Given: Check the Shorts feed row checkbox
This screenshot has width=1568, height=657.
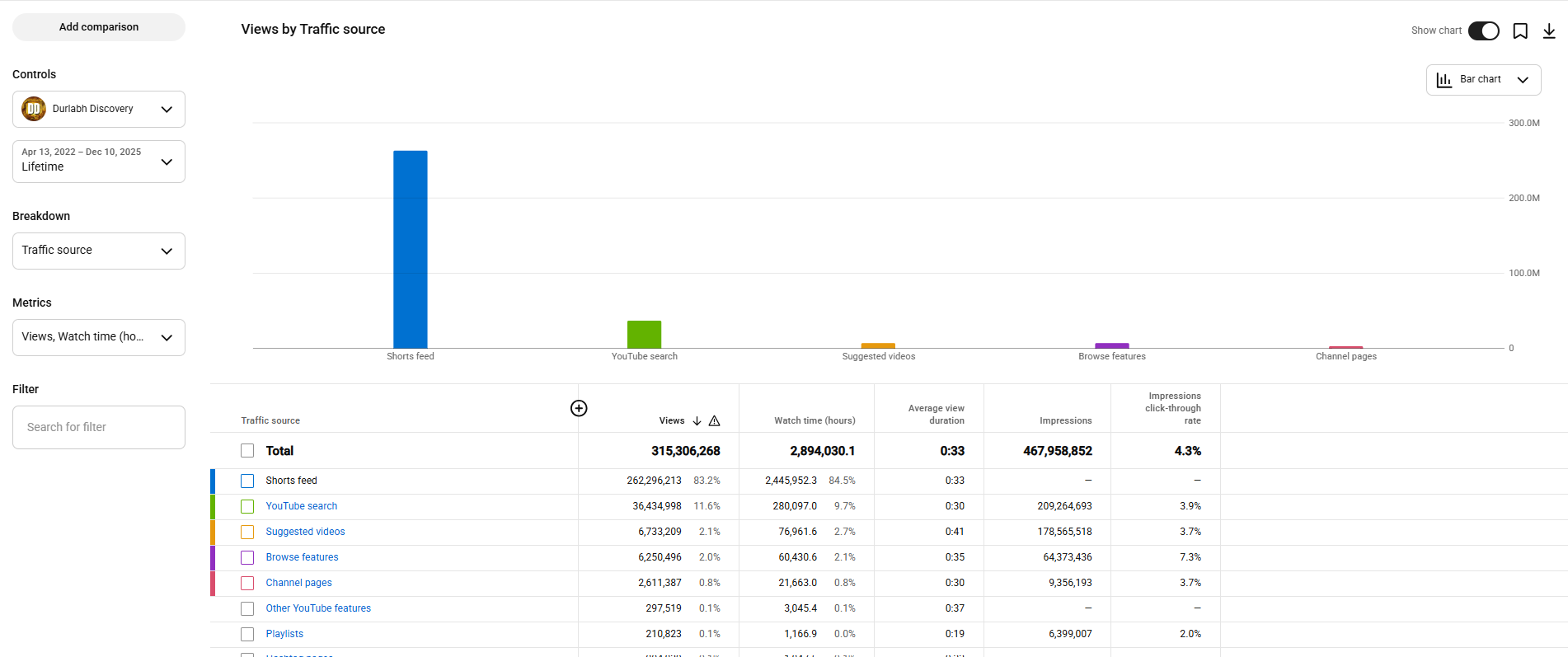Looking at the screenshot, I should (247, 481).
